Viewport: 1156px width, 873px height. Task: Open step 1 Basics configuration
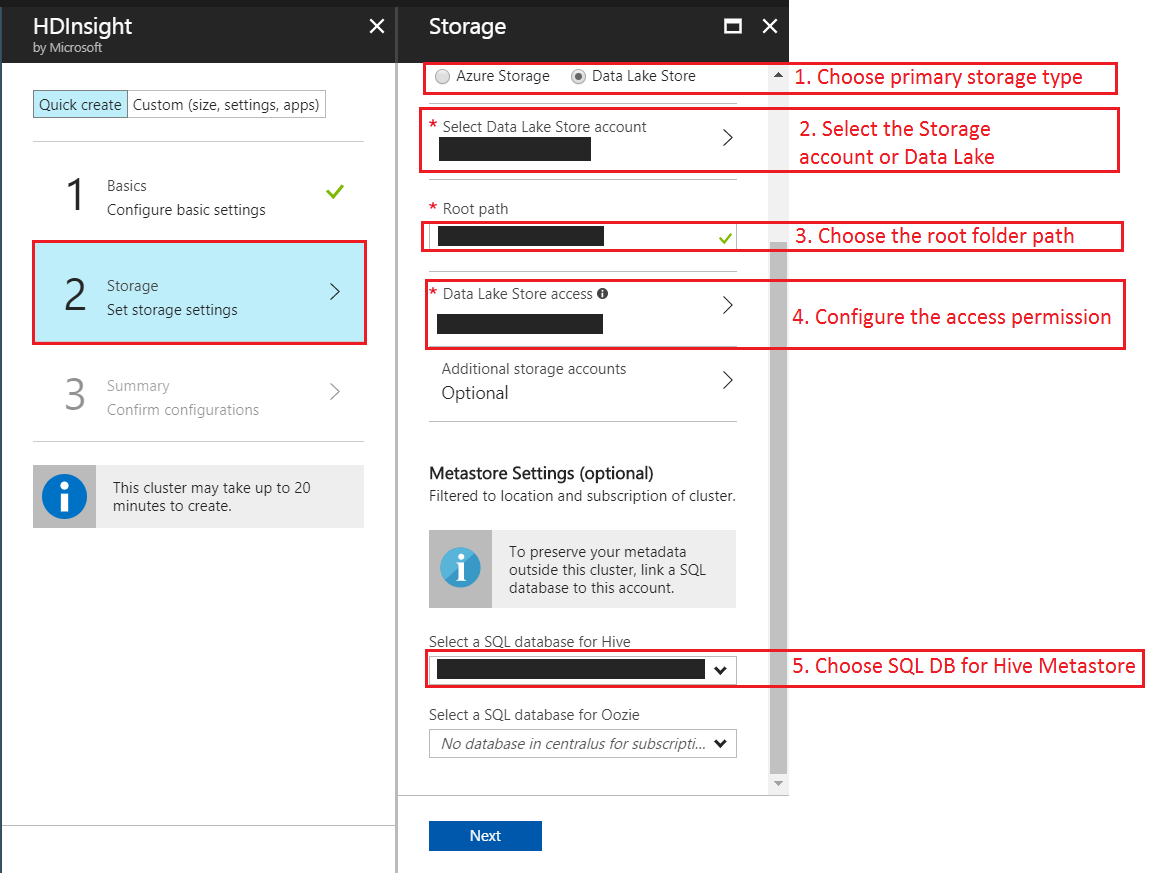tap(198, 195)
